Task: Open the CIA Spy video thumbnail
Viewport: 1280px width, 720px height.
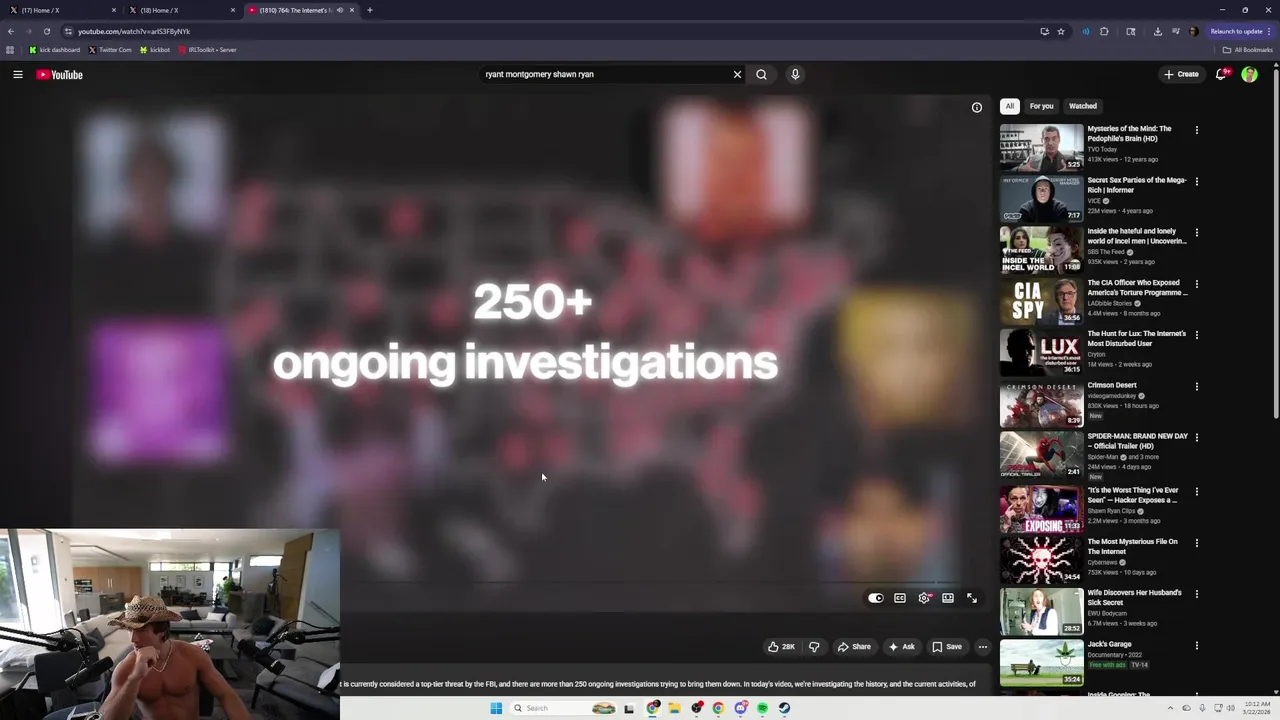Action: 1041,301
